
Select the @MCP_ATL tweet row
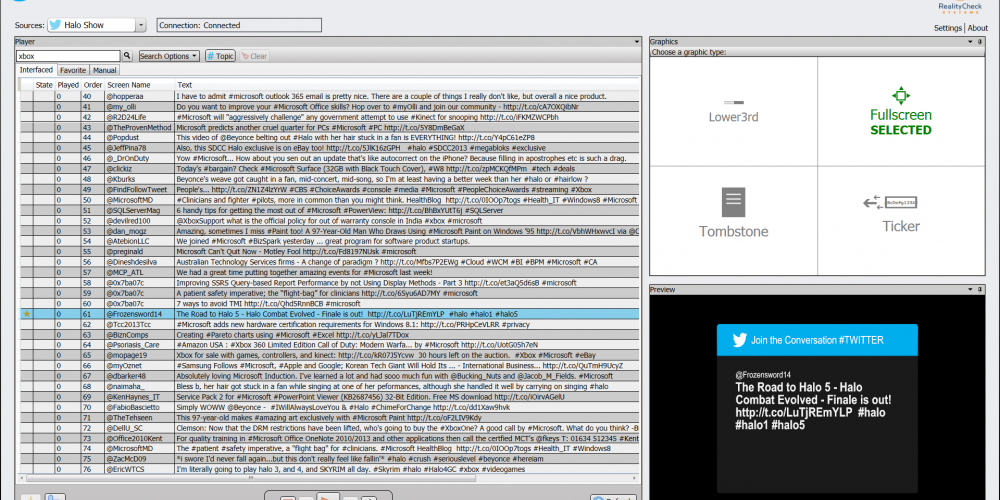click(330, 272)
